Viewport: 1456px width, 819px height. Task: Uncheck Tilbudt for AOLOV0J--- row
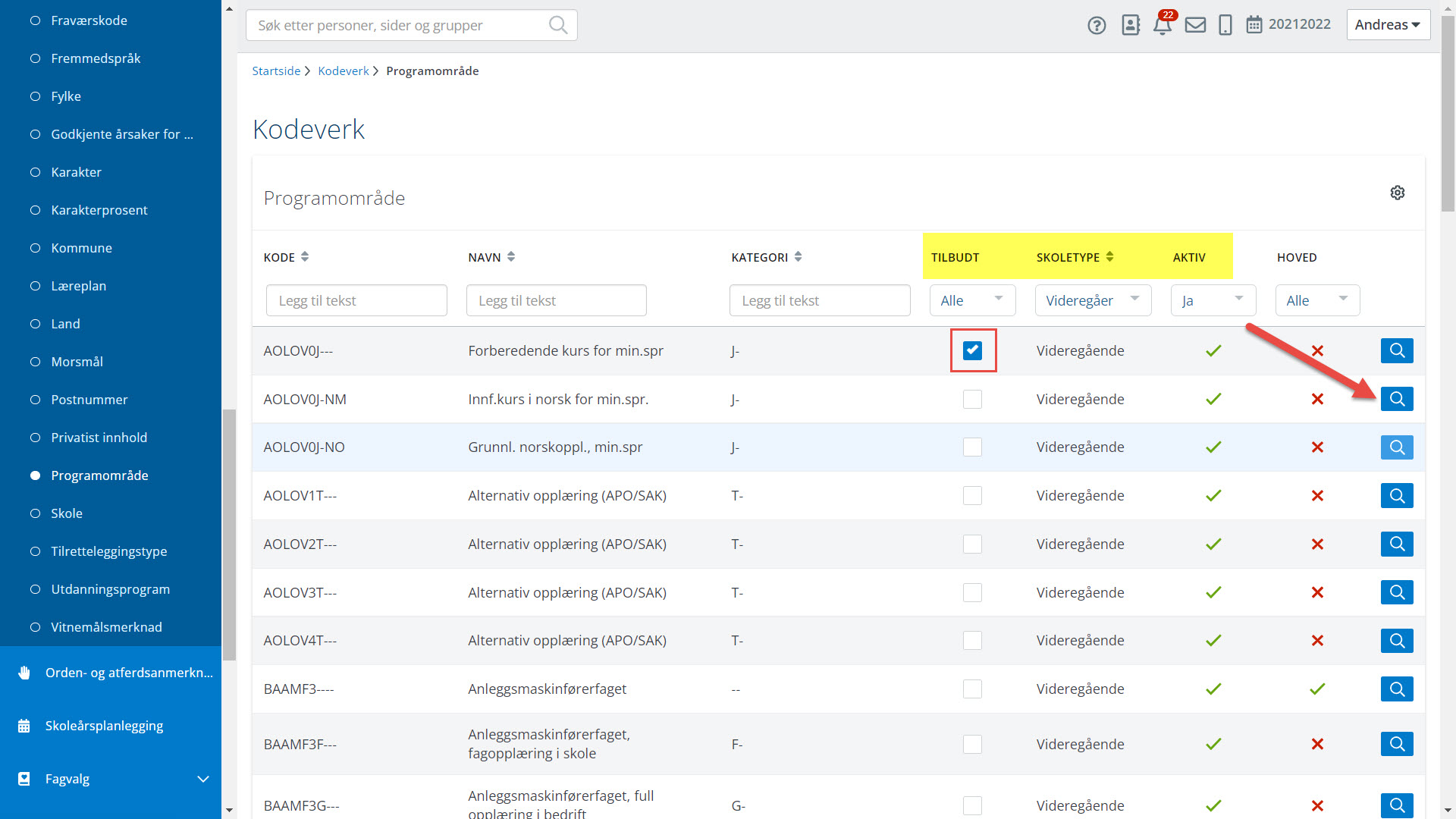pos(972,350)
